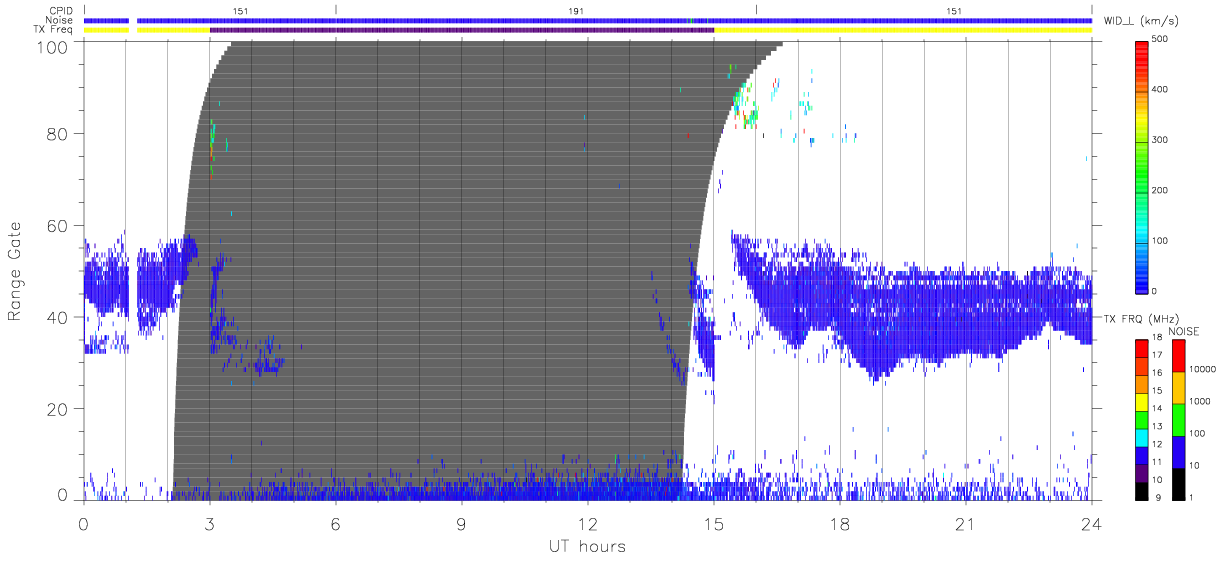
Task: Click the 24 tick on UT hours axis
Action: coord(1091,523)
